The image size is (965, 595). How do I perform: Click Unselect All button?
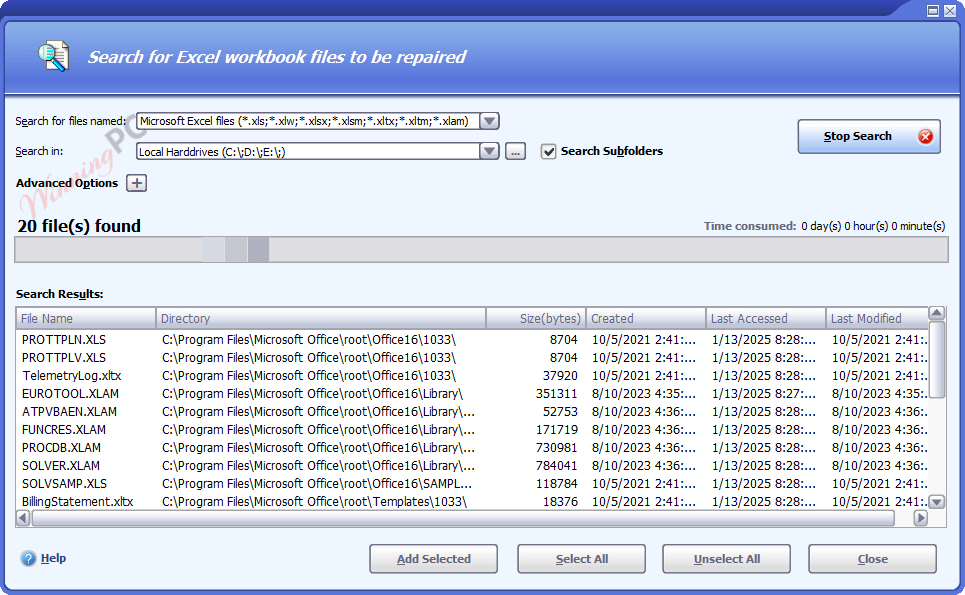coord(726,559)
